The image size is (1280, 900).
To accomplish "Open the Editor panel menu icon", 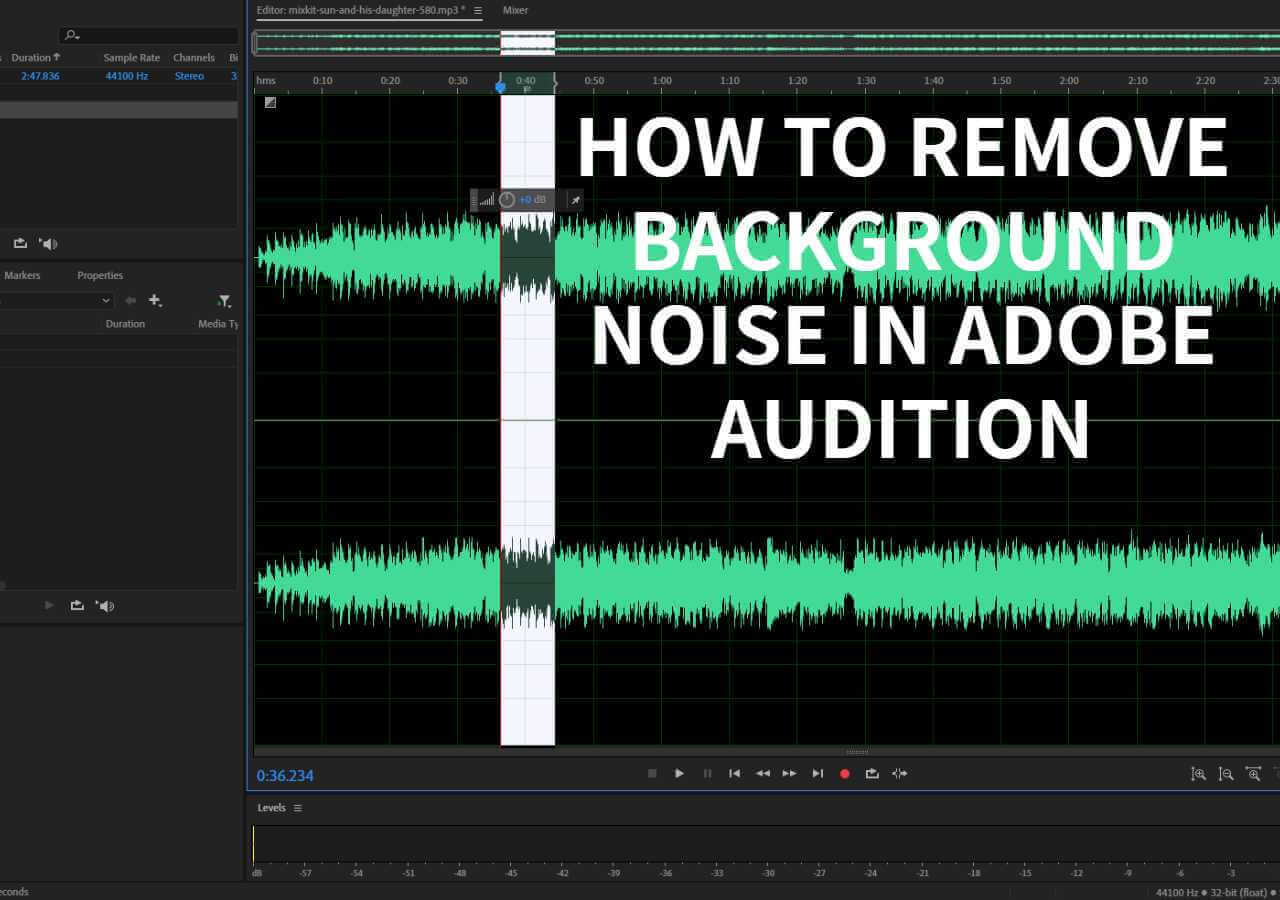I will coord(478,10).
